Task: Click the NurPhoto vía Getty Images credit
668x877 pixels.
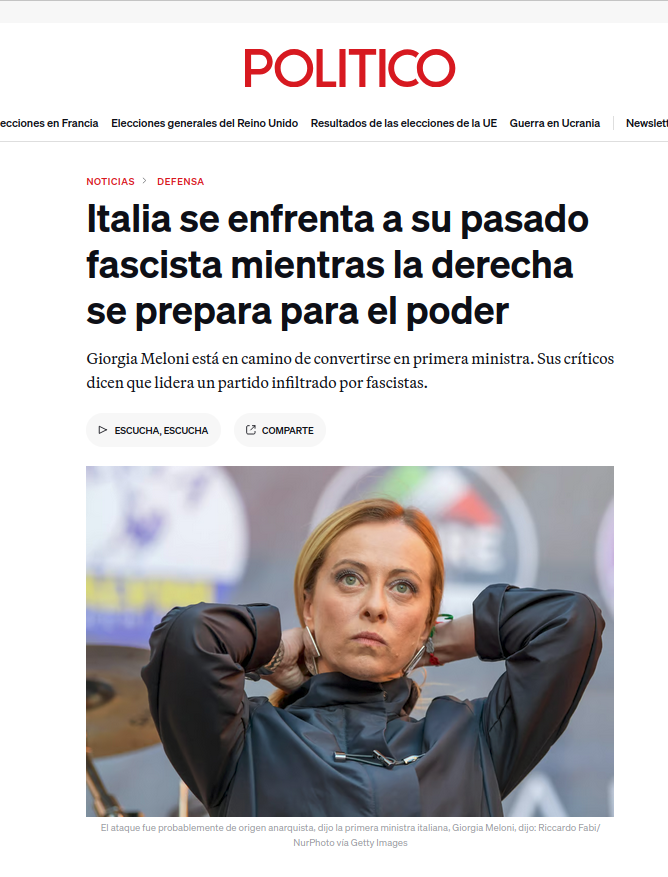Action: 350,842
